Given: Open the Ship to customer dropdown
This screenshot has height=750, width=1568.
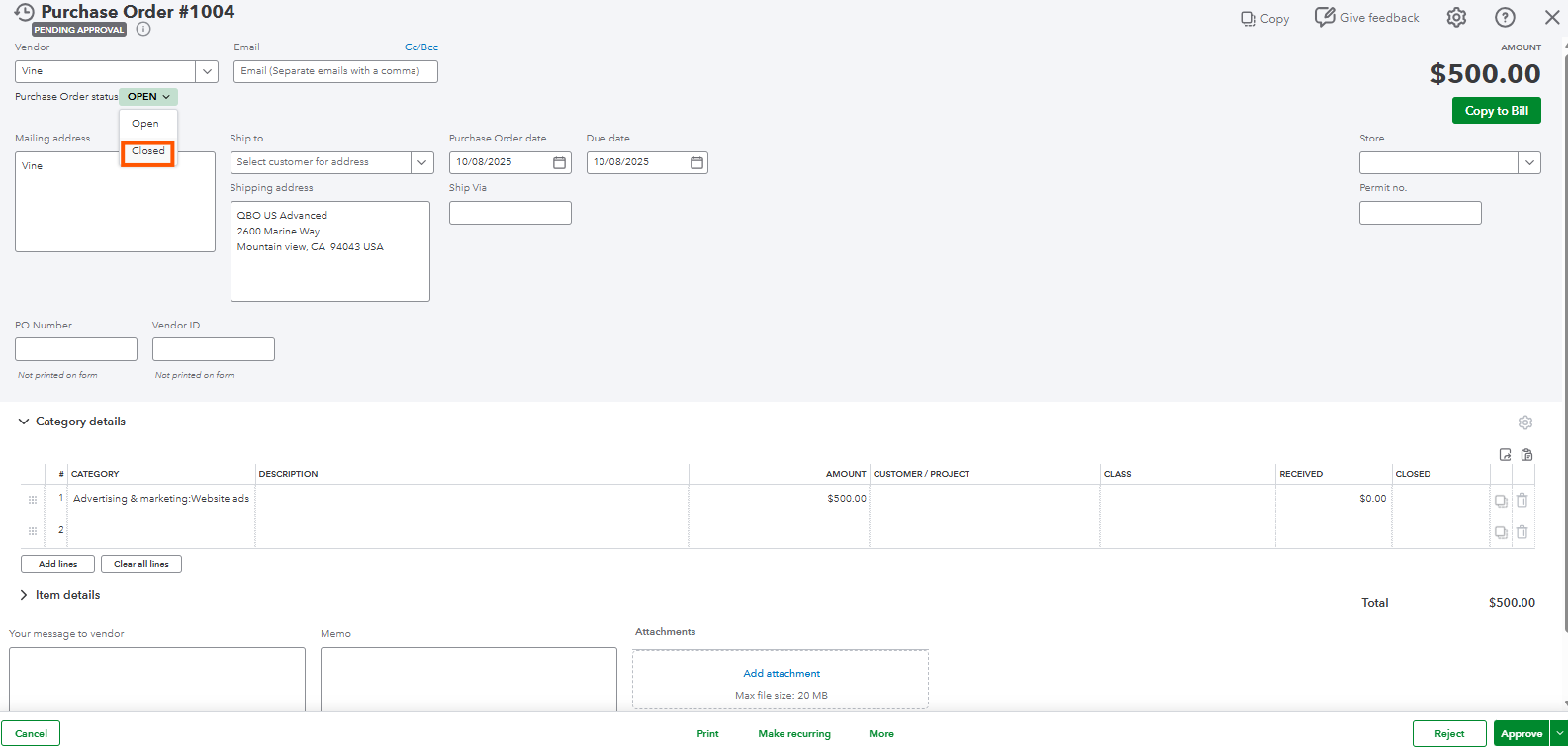Looking at the screenshot, I should pos(421,162).
